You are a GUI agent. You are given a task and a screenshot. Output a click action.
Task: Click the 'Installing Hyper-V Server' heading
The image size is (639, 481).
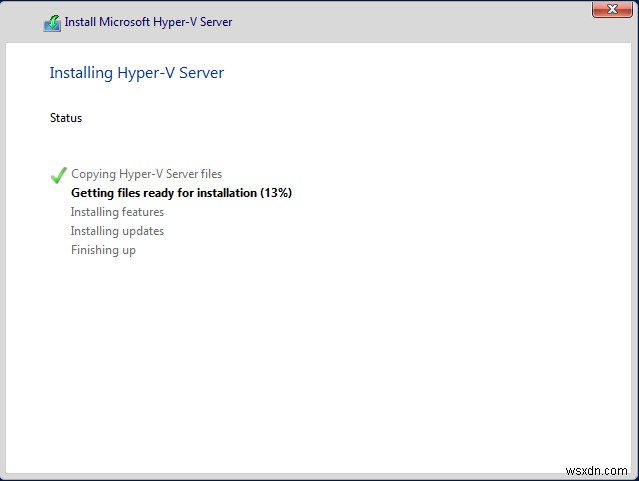click(x=137, y=72)
